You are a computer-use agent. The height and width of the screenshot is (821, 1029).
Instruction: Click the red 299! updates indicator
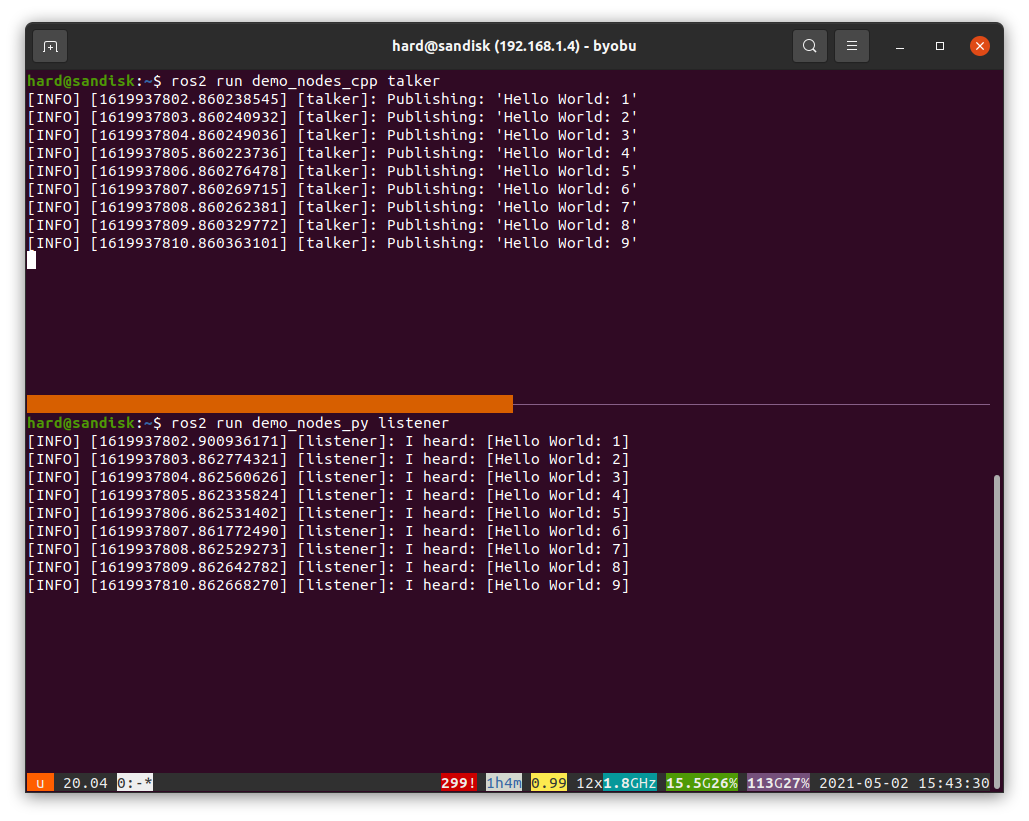tap(459, 783)
